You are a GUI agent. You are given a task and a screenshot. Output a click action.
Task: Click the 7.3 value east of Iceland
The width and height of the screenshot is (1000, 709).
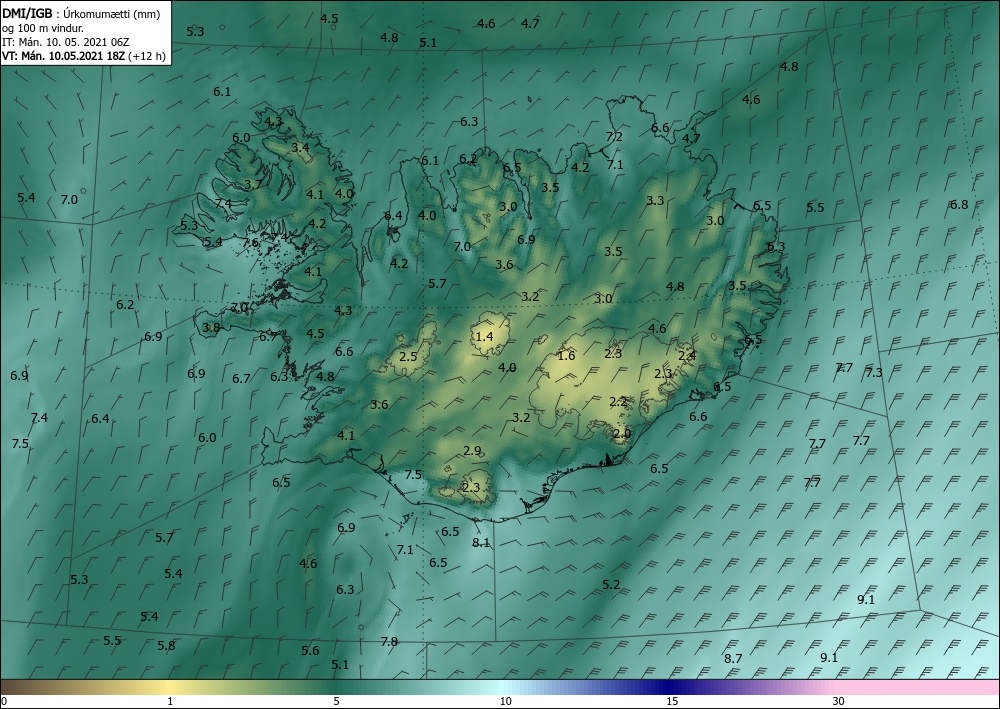click(x=874, y=372)
